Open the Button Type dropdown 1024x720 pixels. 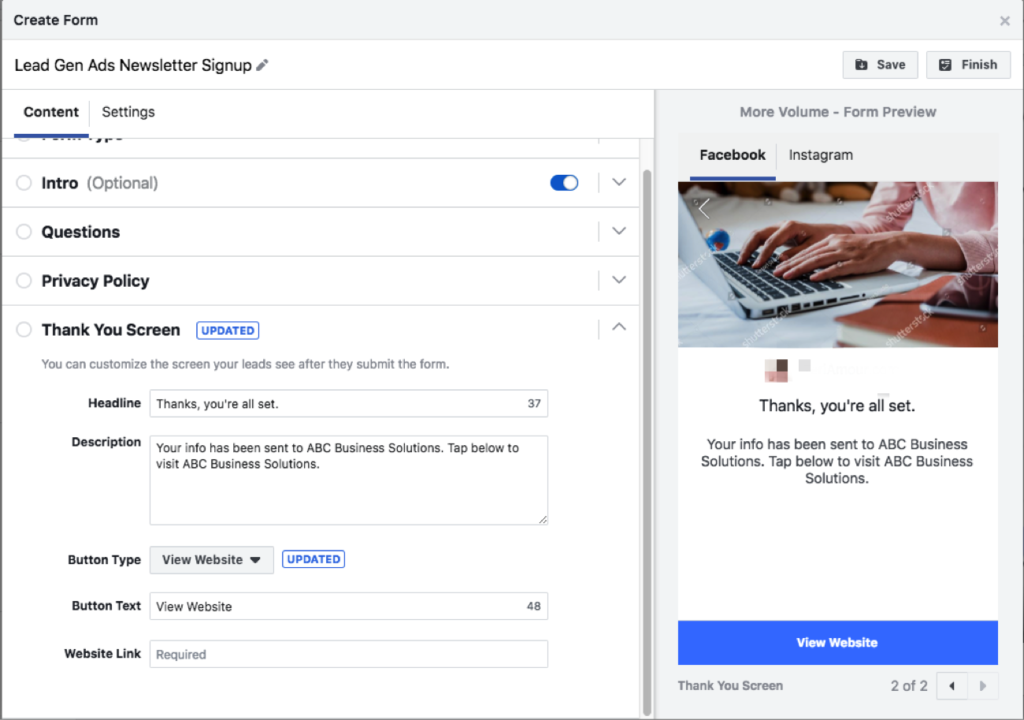coord(211,560)
